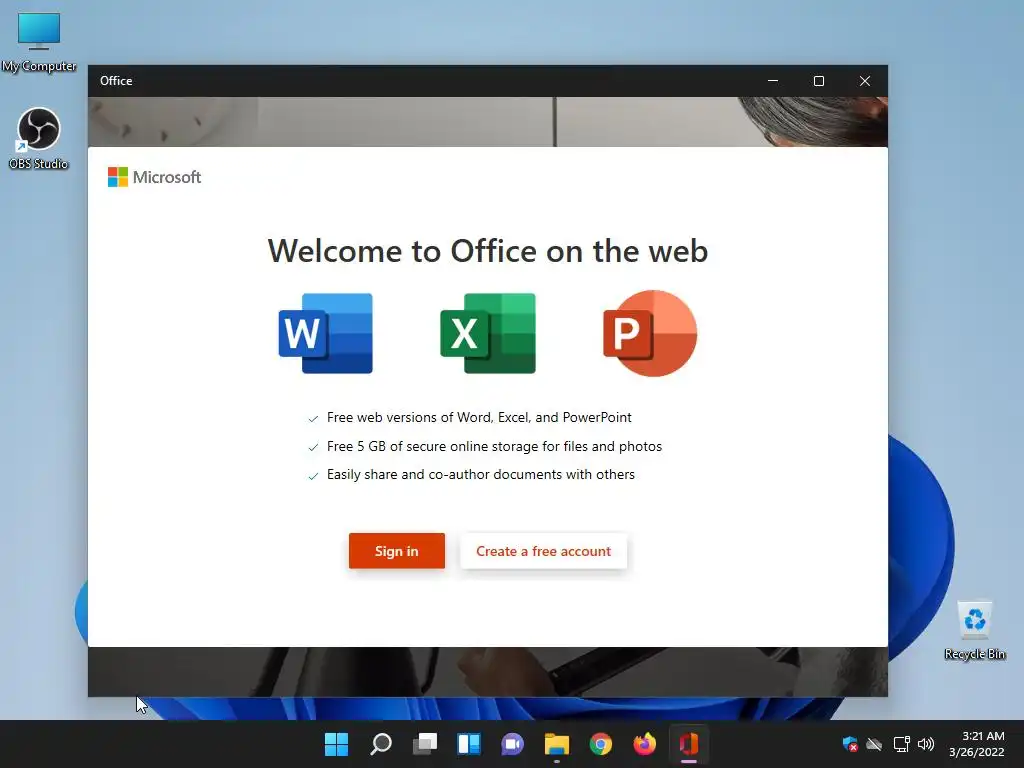Close the Office window

coord(865,81)
